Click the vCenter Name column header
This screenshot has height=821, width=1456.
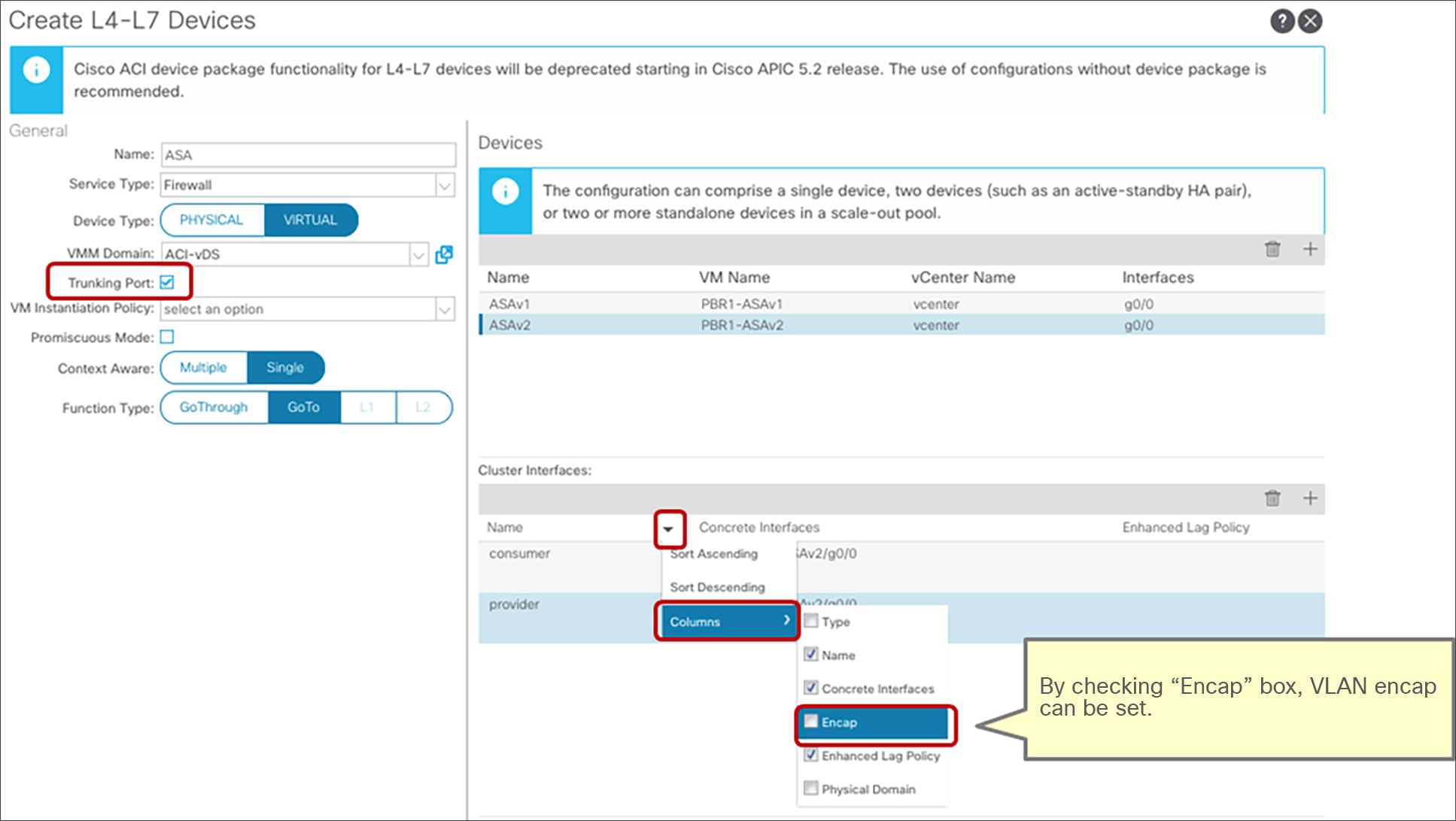pos(963,278)
